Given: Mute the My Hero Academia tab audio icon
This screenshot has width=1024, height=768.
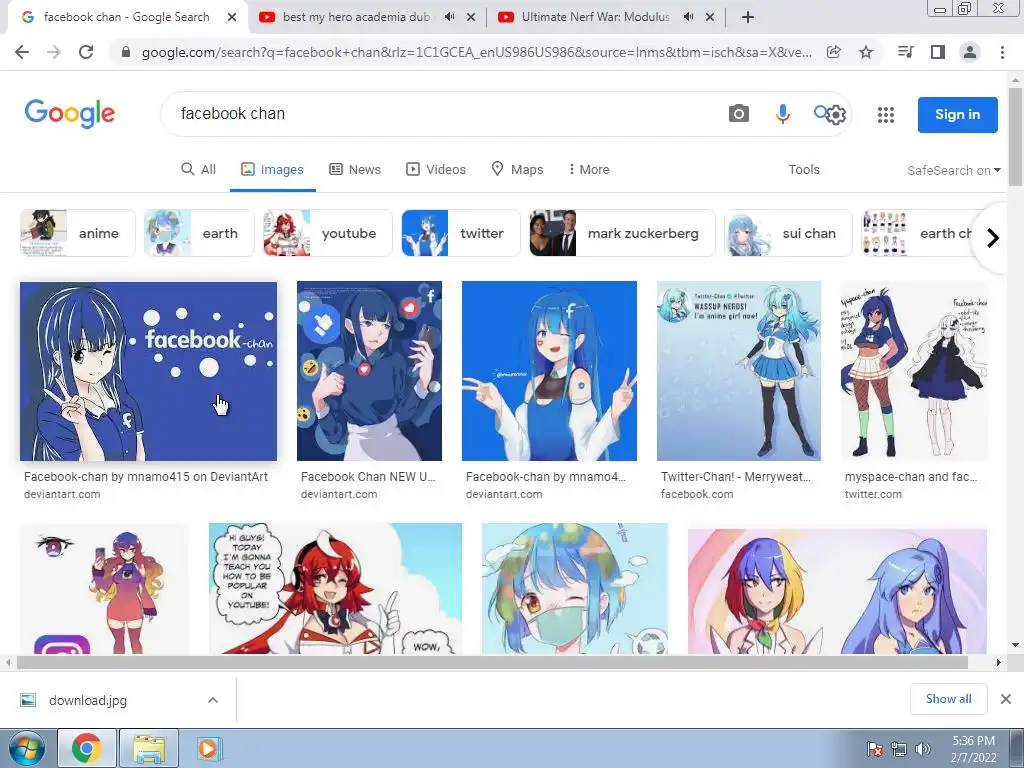Looking at the screenshot, I should tap(449, 17).
